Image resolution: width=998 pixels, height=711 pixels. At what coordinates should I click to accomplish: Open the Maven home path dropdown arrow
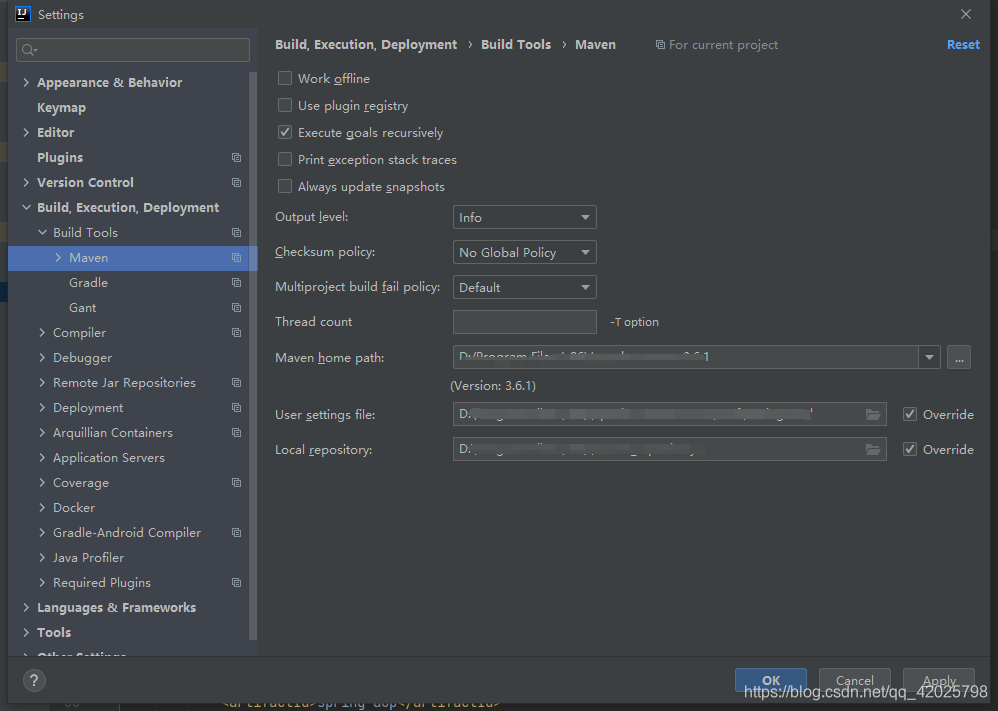coord(929,357)
